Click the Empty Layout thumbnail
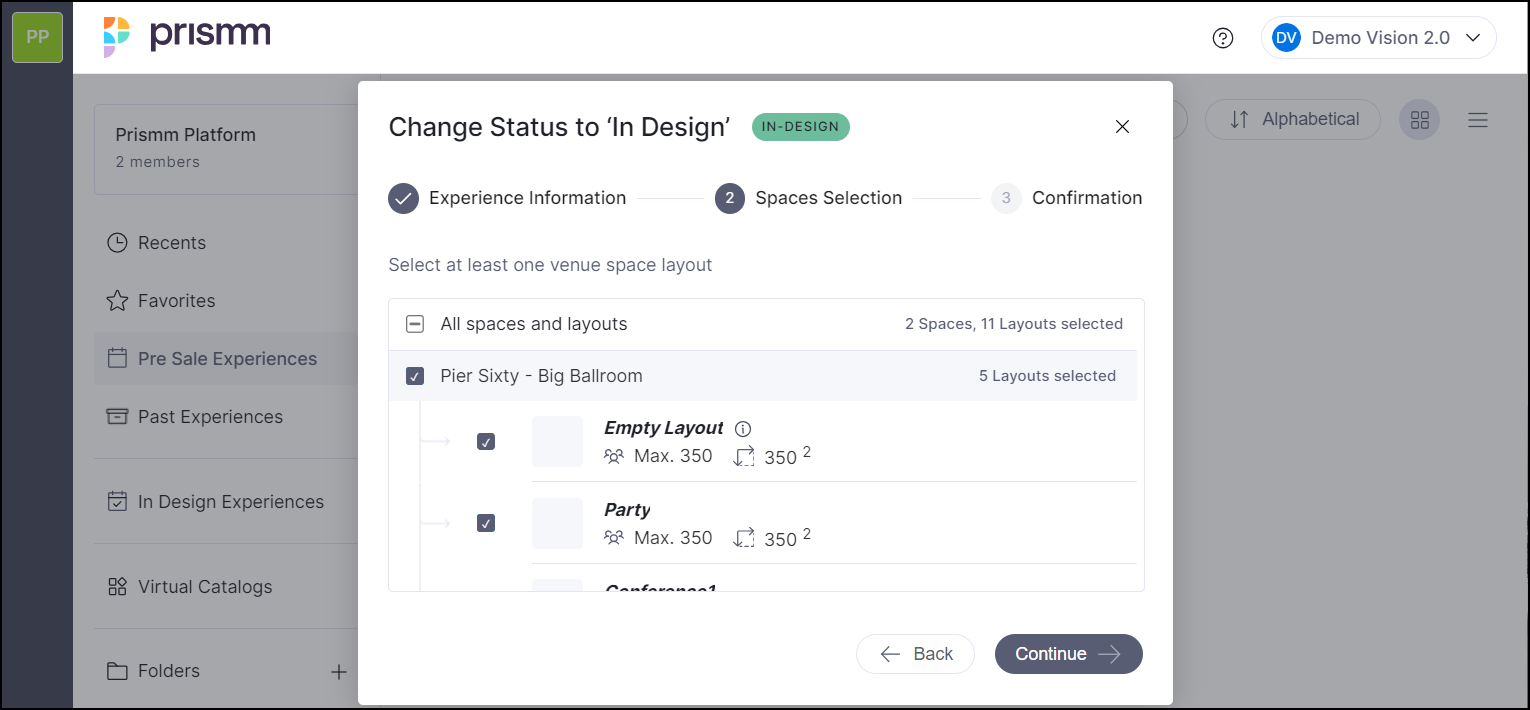The image size is (1530, 710). click(x=557, y=442)
